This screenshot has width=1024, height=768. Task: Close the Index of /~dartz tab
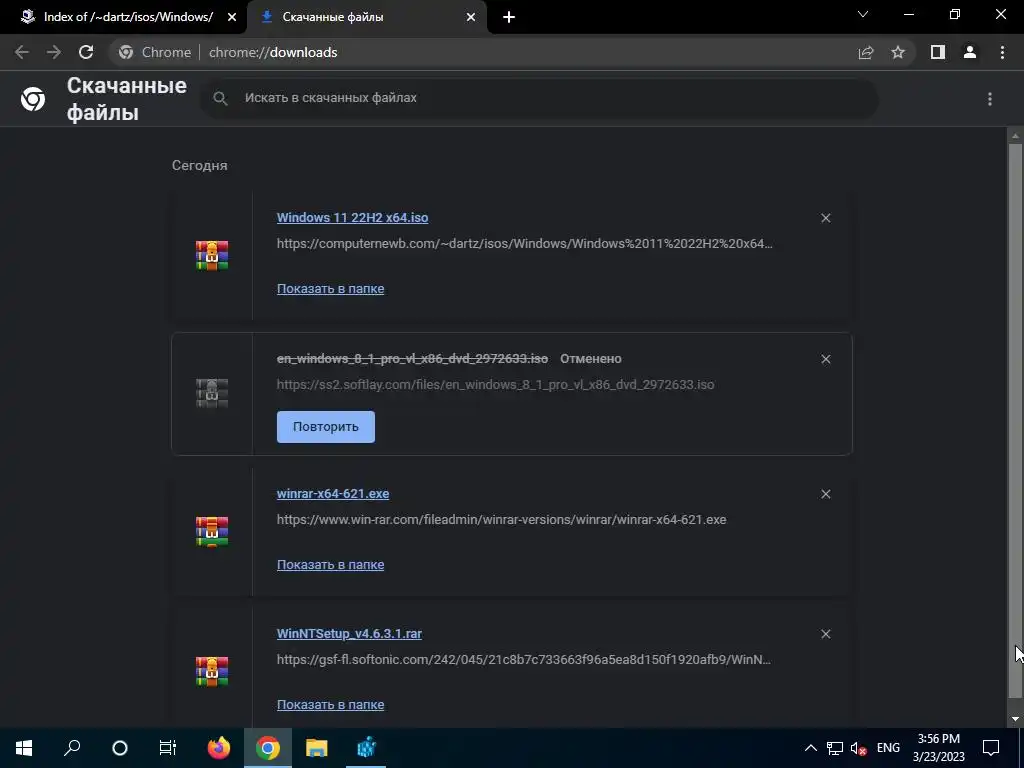point(232,17)
